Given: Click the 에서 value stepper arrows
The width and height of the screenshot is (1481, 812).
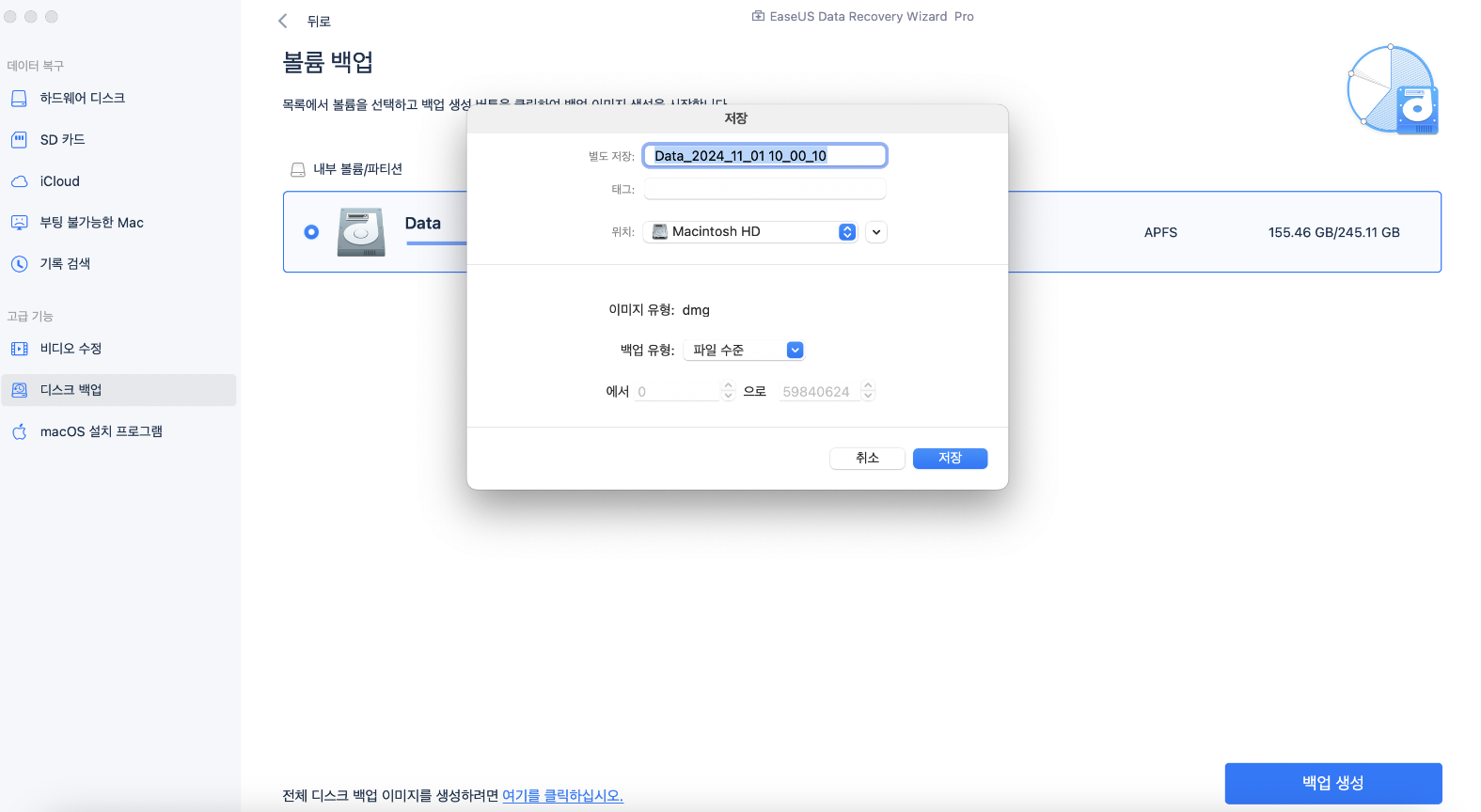Looking at the screenshot, I should click(728, 391).
